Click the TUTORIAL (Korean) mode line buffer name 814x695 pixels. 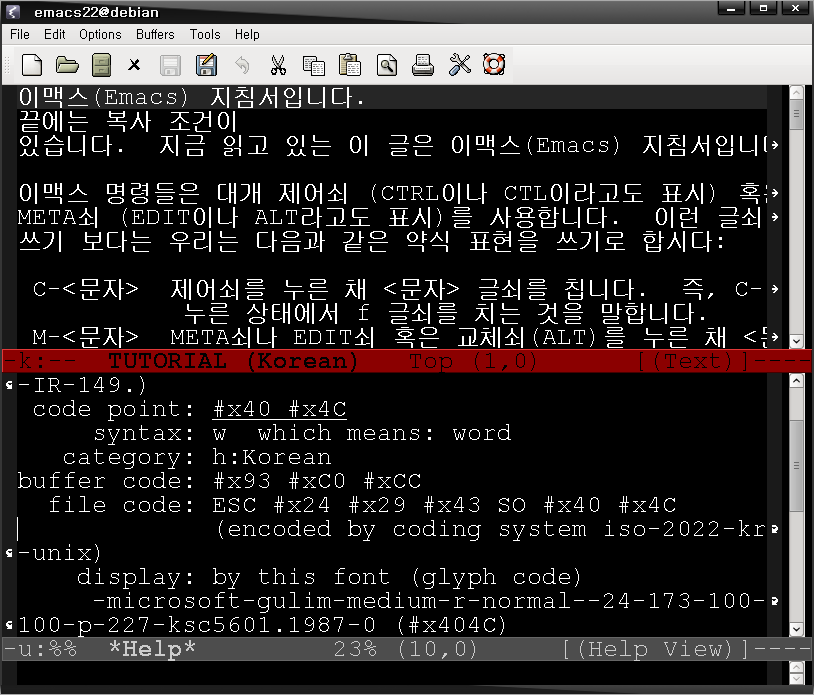[x=232, y=361]
